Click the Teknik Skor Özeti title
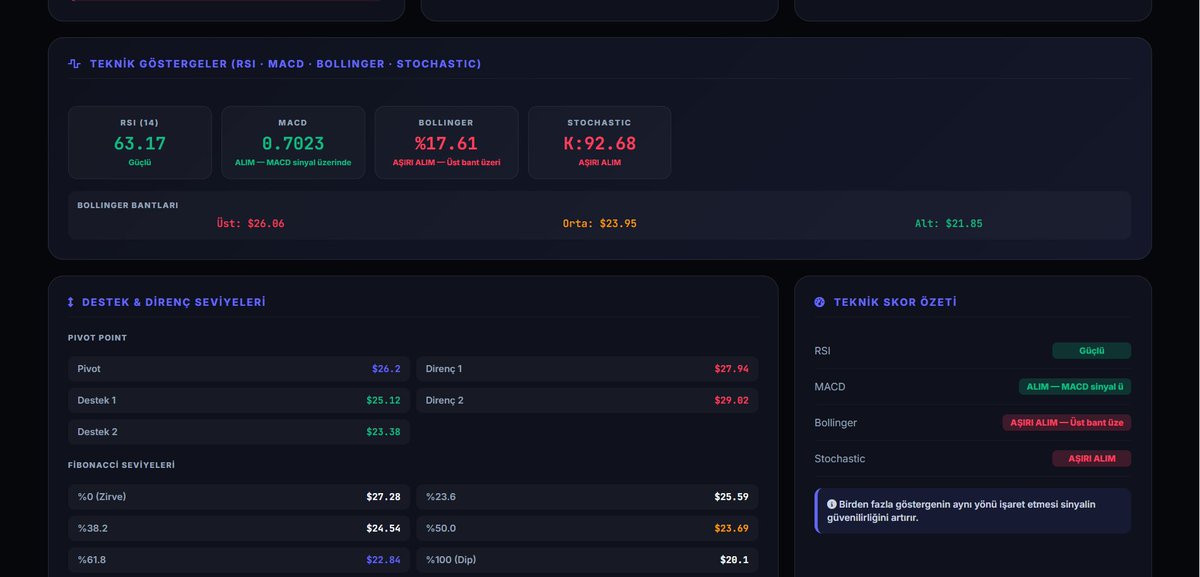Screen dimensions: 1200x577 pyautogui.click(x=895, y=302)
